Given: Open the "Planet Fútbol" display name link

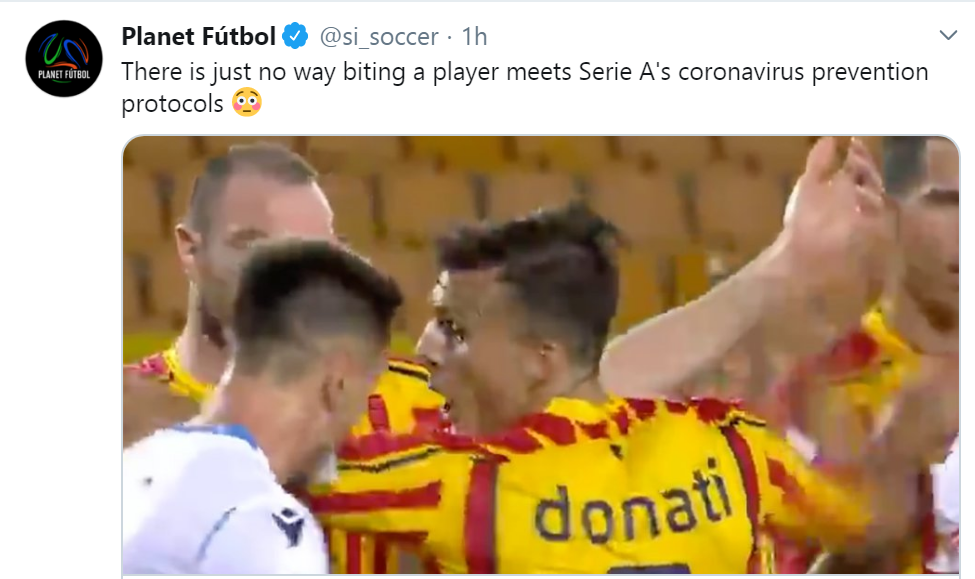Looking at the screenshot, I should pos(198,37).
